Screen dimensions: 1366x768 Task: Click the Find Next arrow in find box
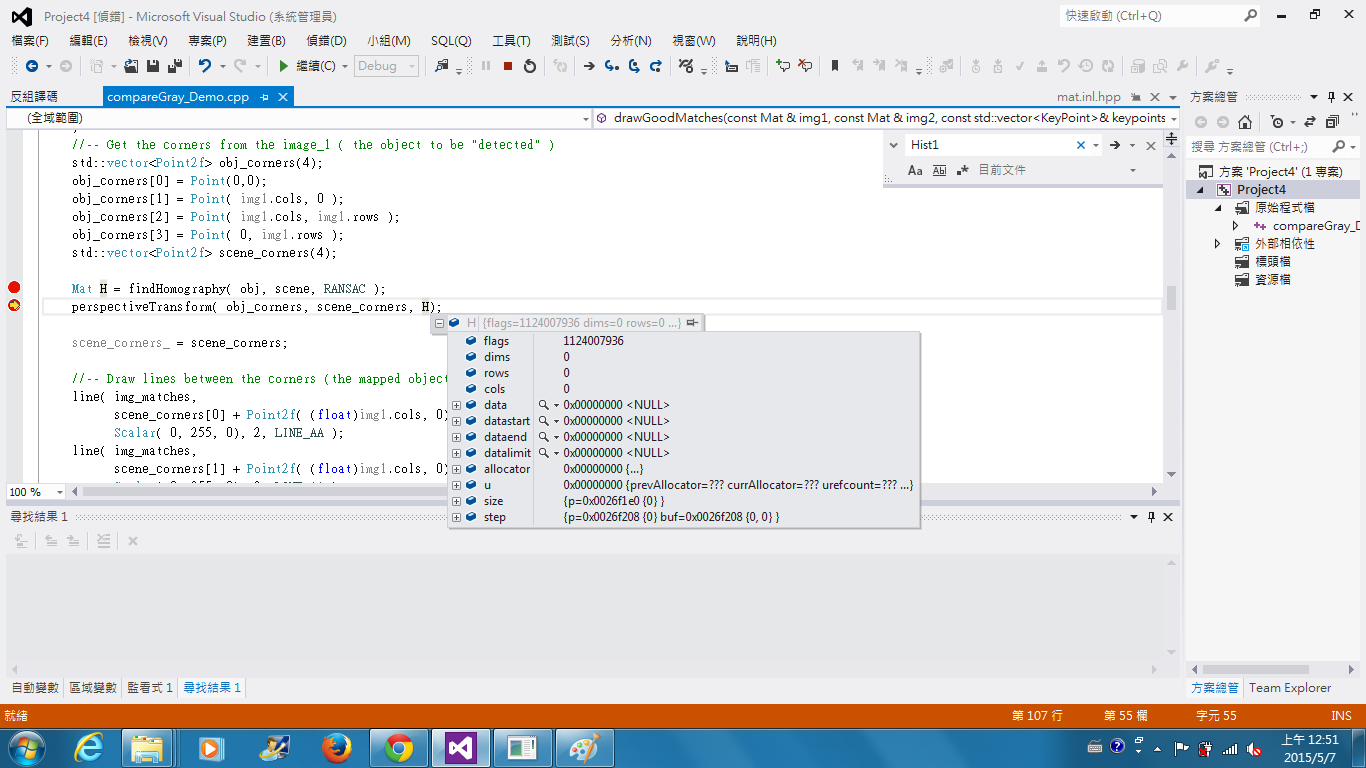(1114, 145)
